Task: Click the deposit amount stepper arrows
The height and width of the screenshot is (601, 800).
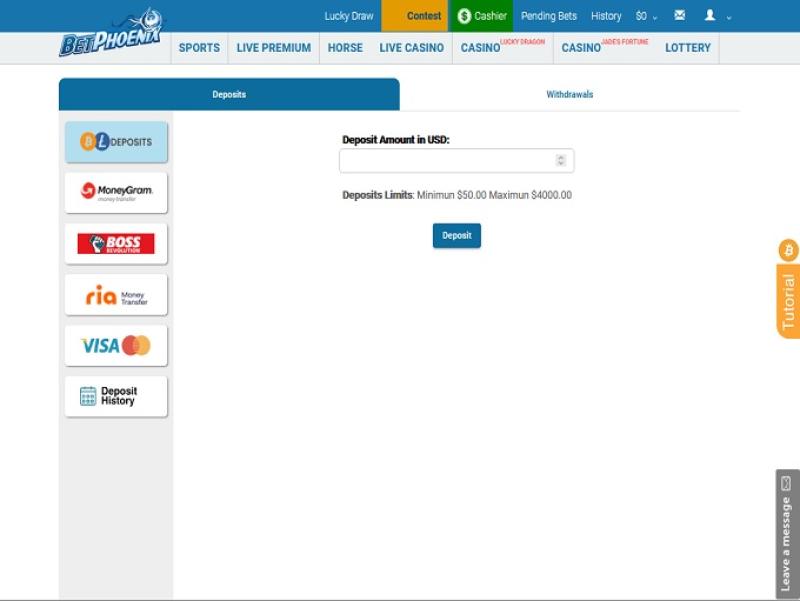Action: click(561, 161)
